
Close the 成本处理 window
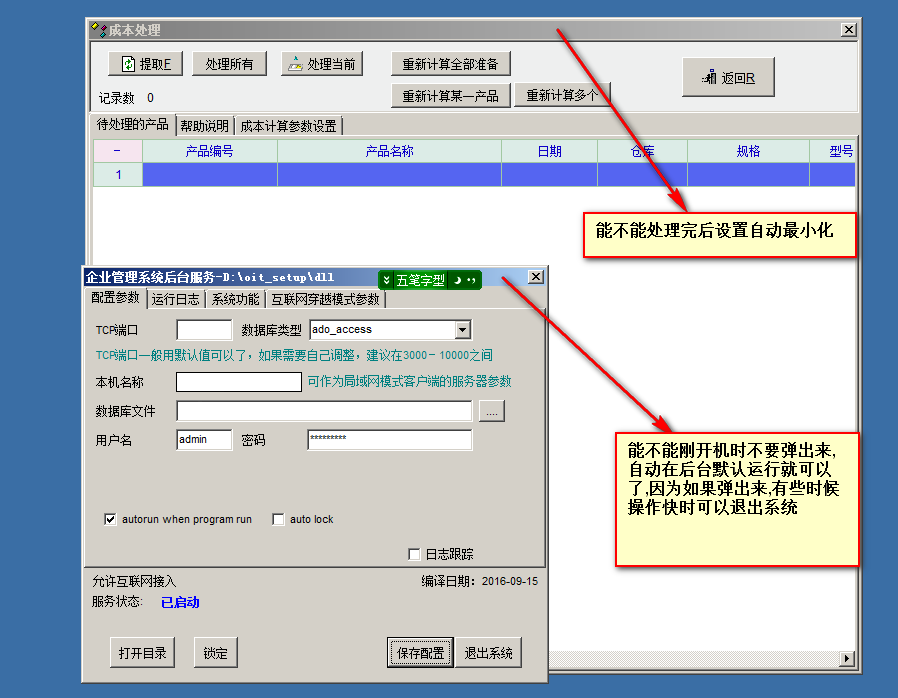coord(848,30)
